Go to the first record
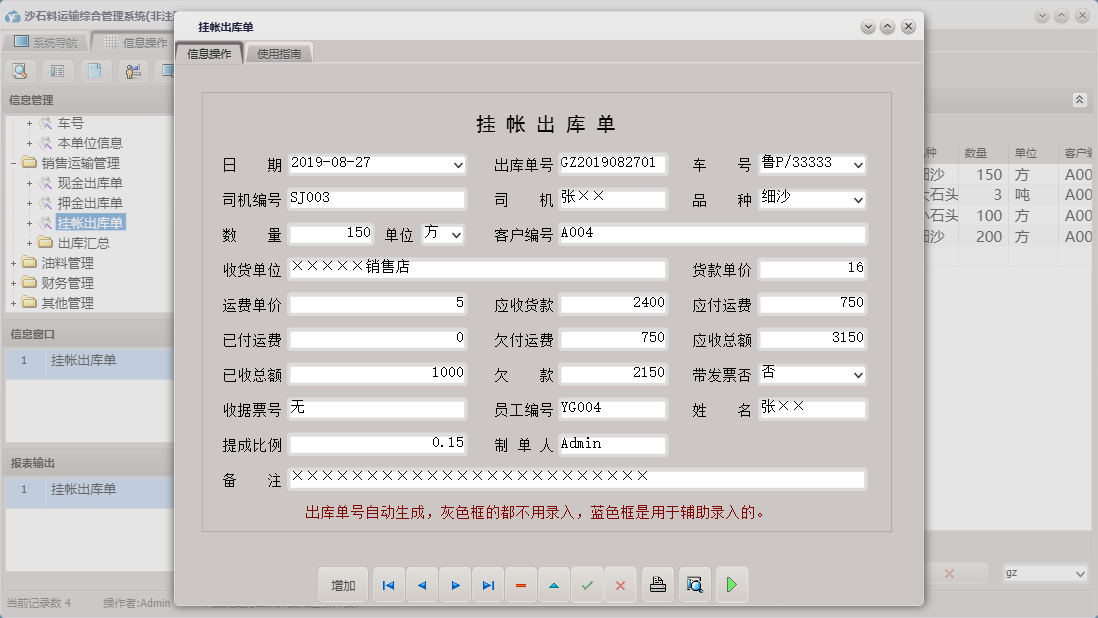This screenshot has width=1098, height=618. coord(388,585)
